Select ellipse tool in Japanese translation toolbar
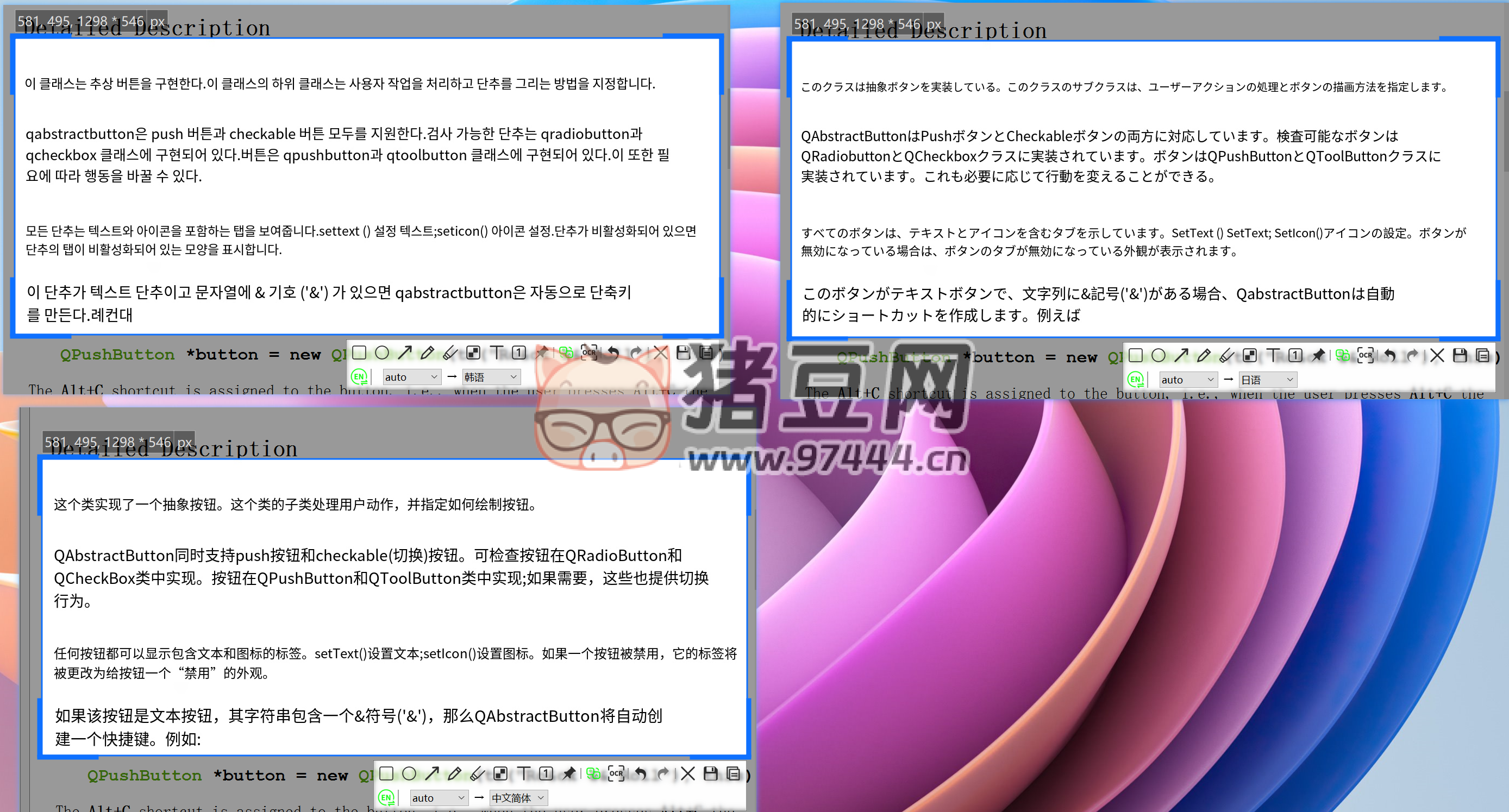This screenshot has height=812, width=1509. coord(1158,355)
